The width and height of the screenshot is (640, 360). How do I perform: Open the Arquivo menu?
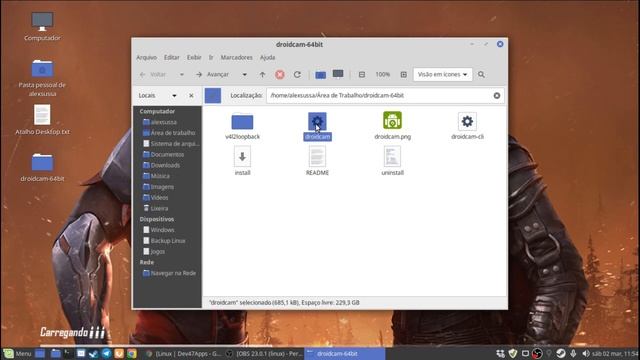point(147,58)
